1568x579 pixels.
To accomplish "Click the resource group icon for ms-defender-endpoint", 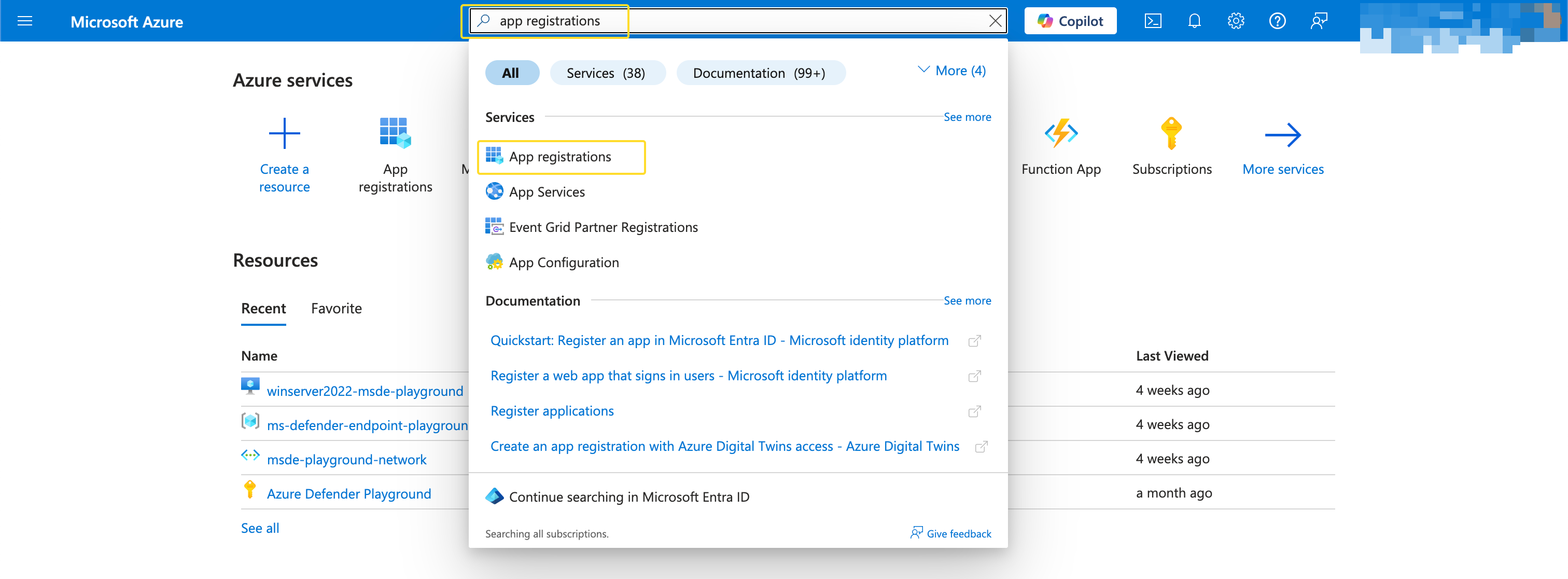I will (250, 421).
